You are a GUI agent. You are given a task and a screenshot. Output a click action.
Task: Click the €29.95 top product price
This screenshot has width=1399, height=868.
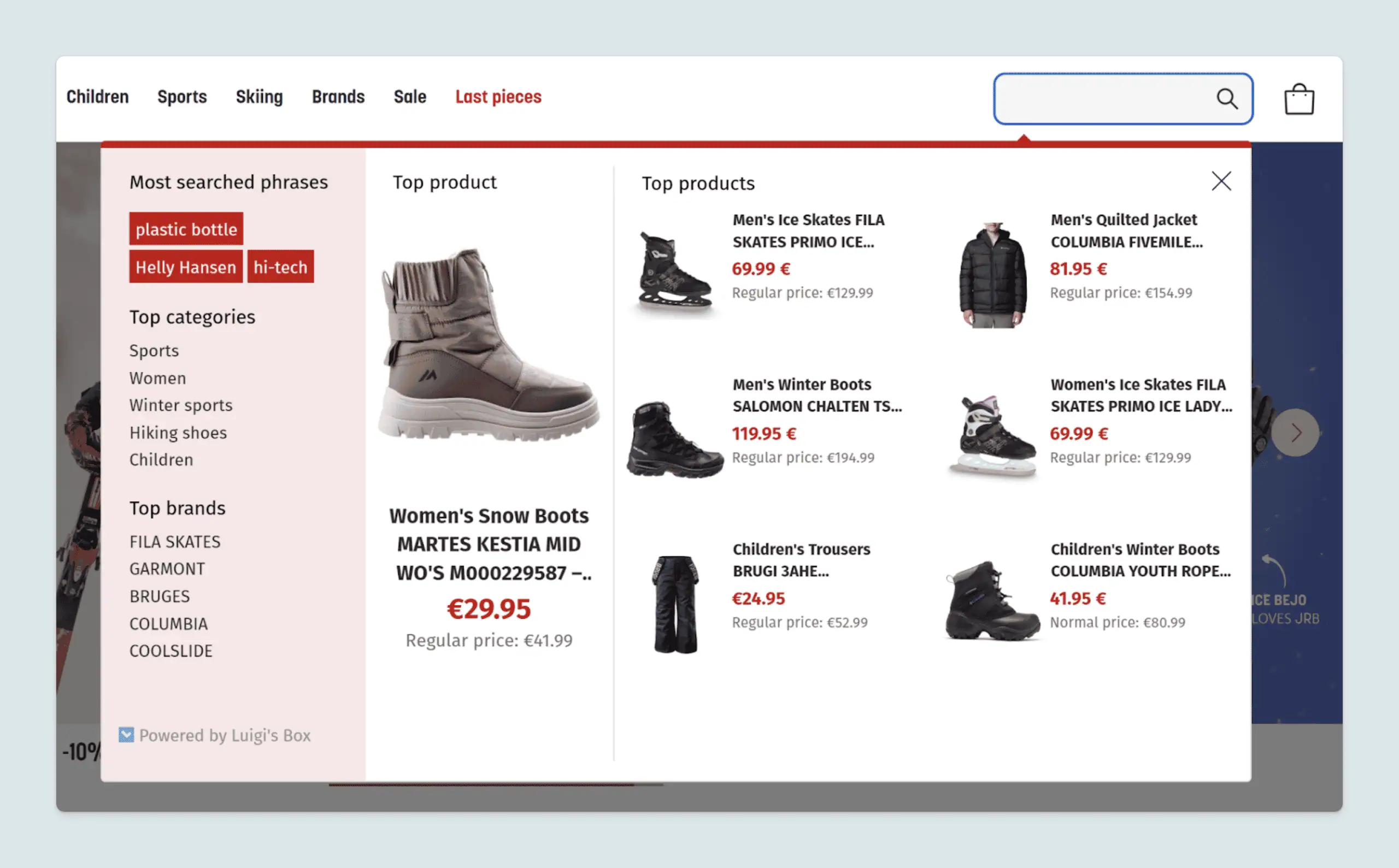click(489, 609)
